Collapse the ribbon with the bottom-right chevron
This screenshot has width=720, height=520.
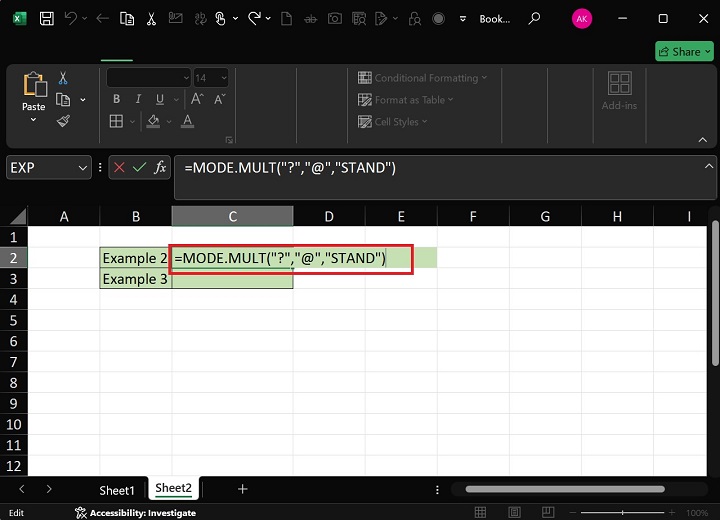click(703, 140)
